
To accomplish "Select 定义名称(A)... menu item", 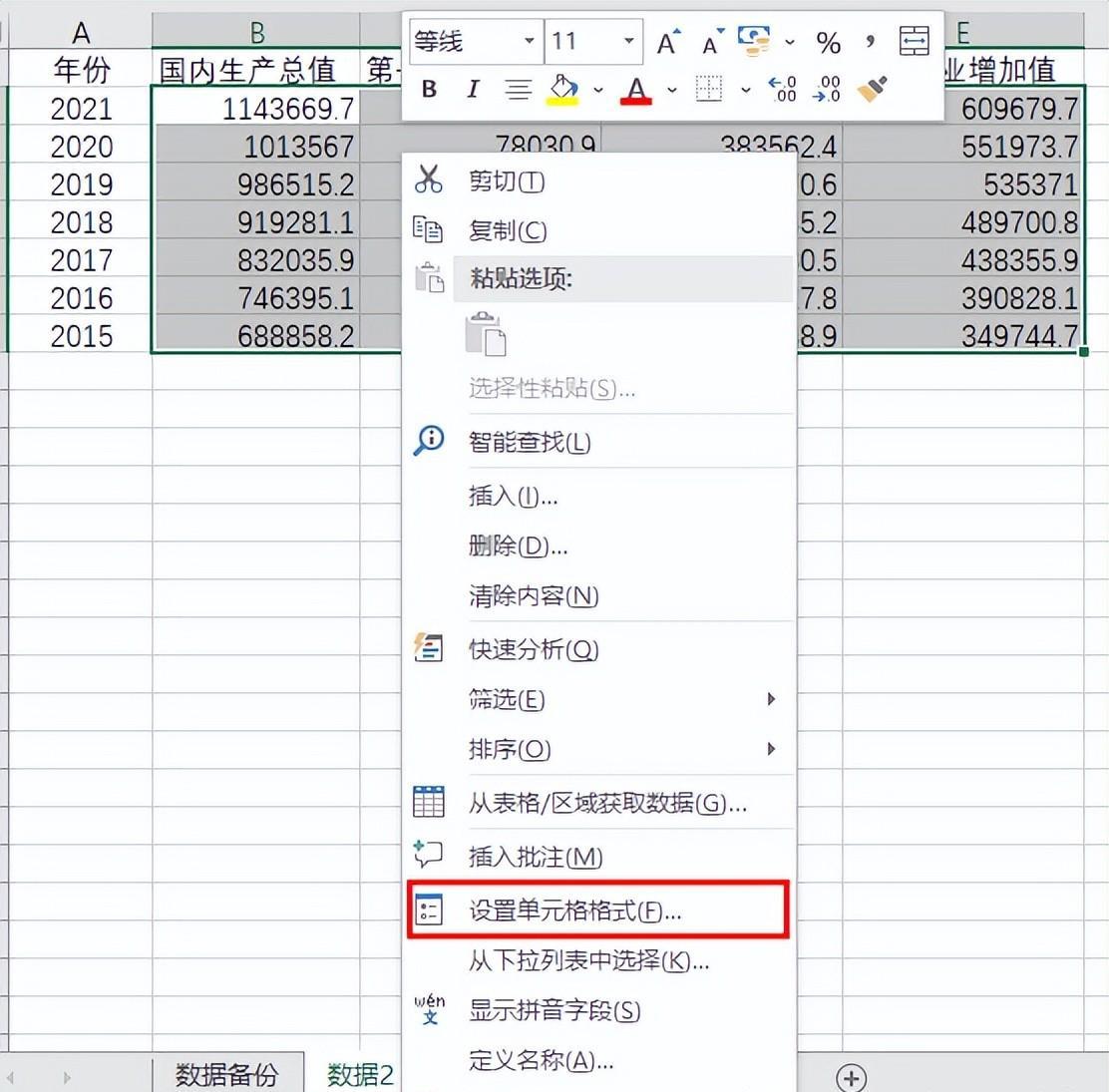I will click(x=599, y=1060).
